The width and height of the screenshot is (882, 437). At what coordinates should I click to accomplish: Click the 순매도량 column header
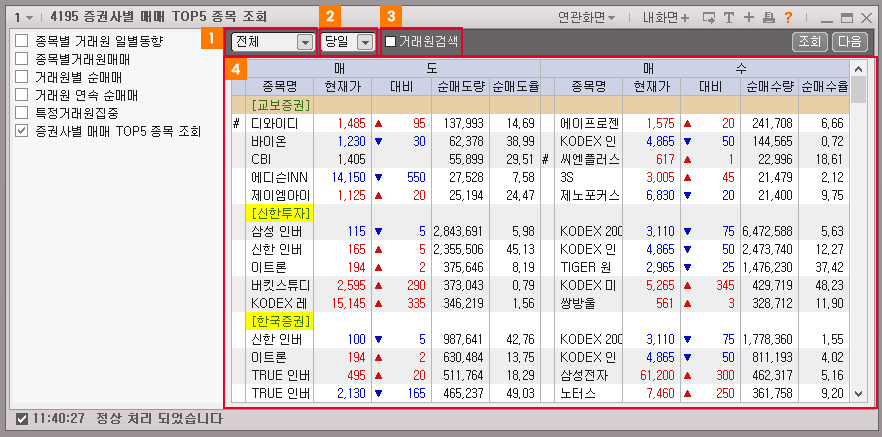(x=460, y=87)
